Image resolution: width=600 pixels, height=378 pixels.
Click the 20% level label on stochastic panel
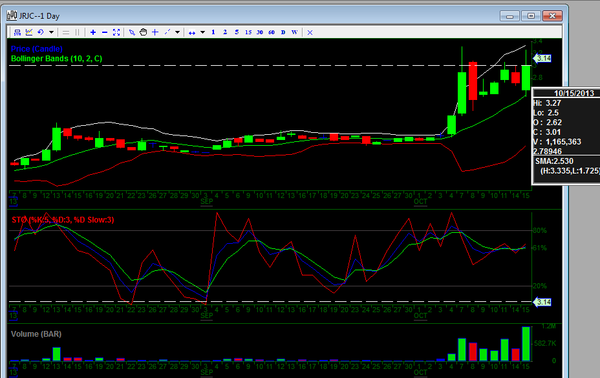(x=539, y=286)
